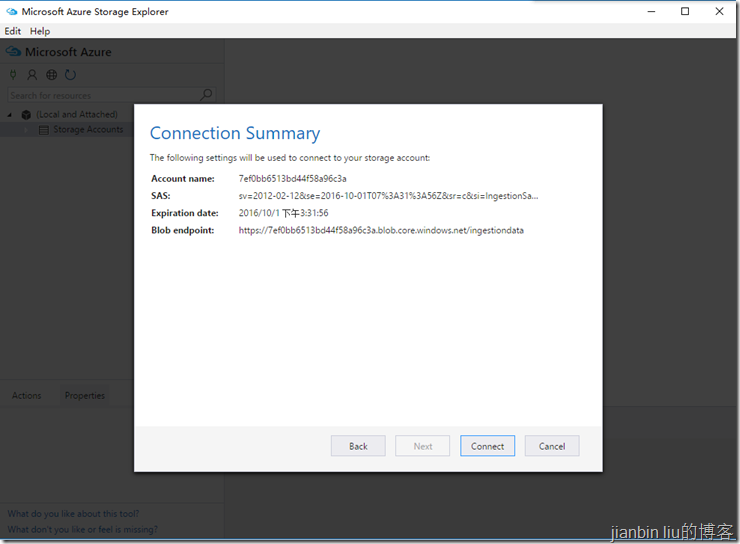Click the search magnifier icon
Image resolution: width=740 pixels, height=544 pixels.
pyautogui.click(x=206, y=95)
